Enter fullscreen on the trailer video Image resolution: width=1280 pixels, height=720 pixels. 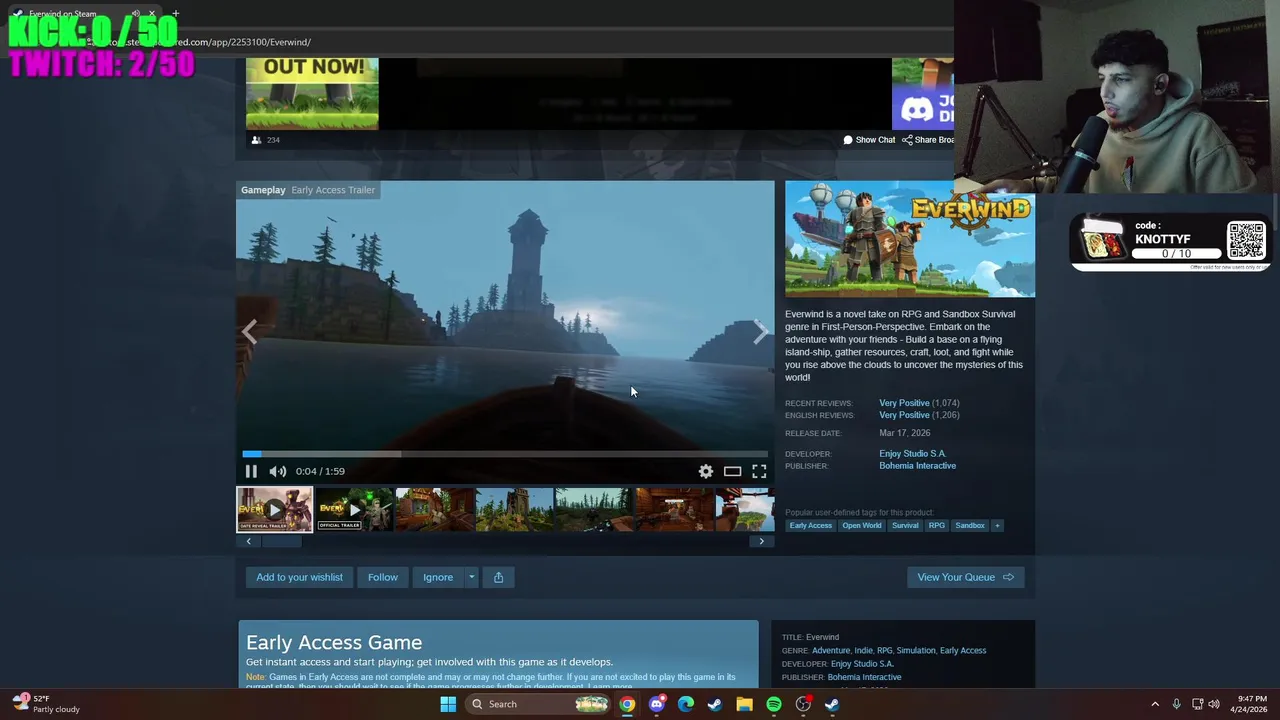coord(759,471)
